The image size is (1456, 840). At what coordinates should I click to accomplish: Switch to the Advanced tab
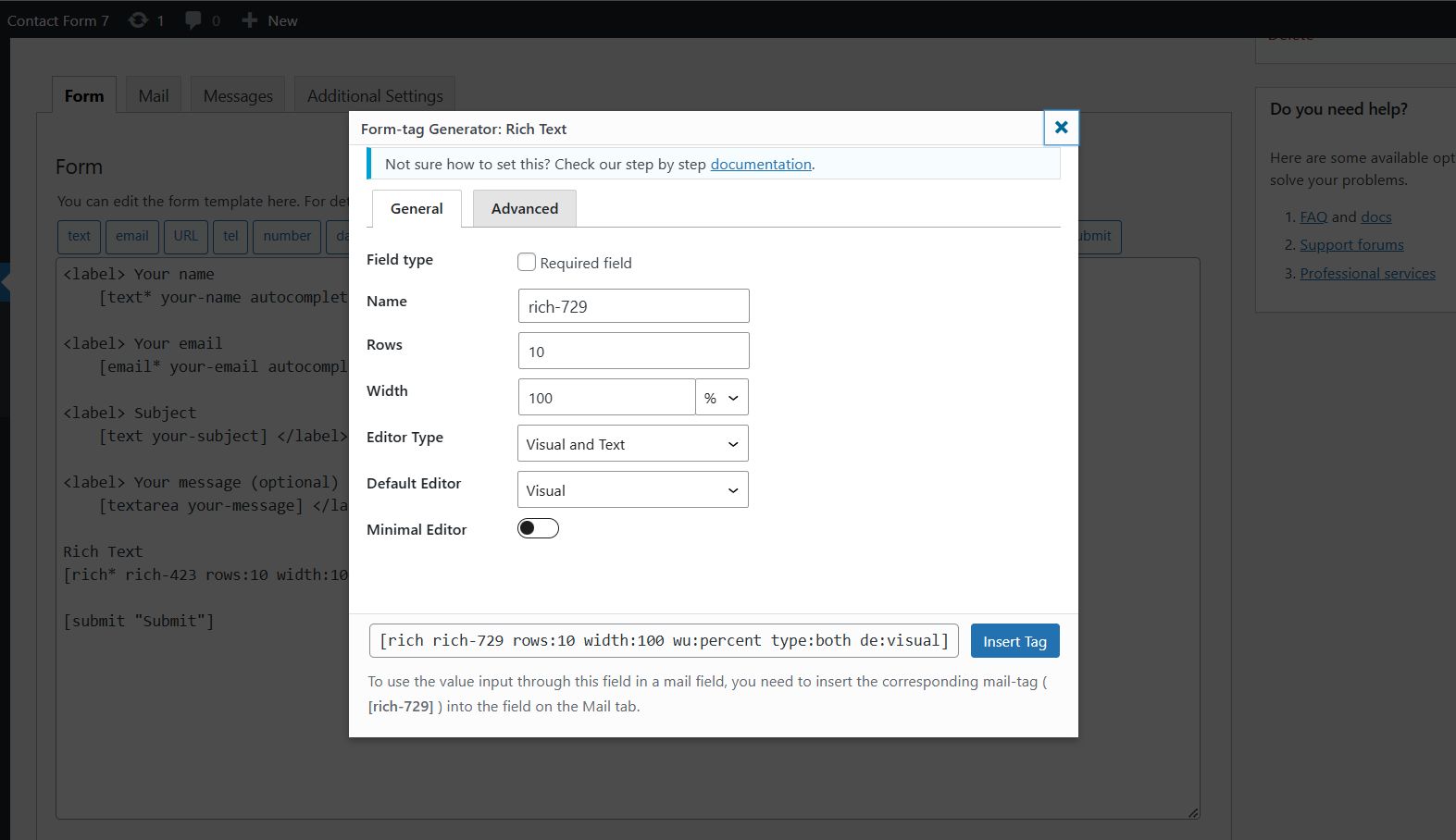[x=524, y=209]
